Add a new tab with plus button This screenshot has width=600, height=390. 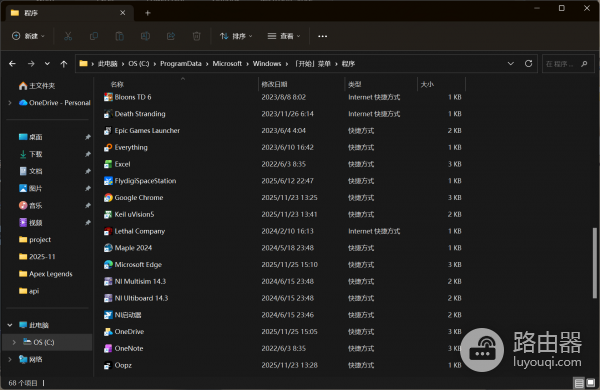pos(147,13)
